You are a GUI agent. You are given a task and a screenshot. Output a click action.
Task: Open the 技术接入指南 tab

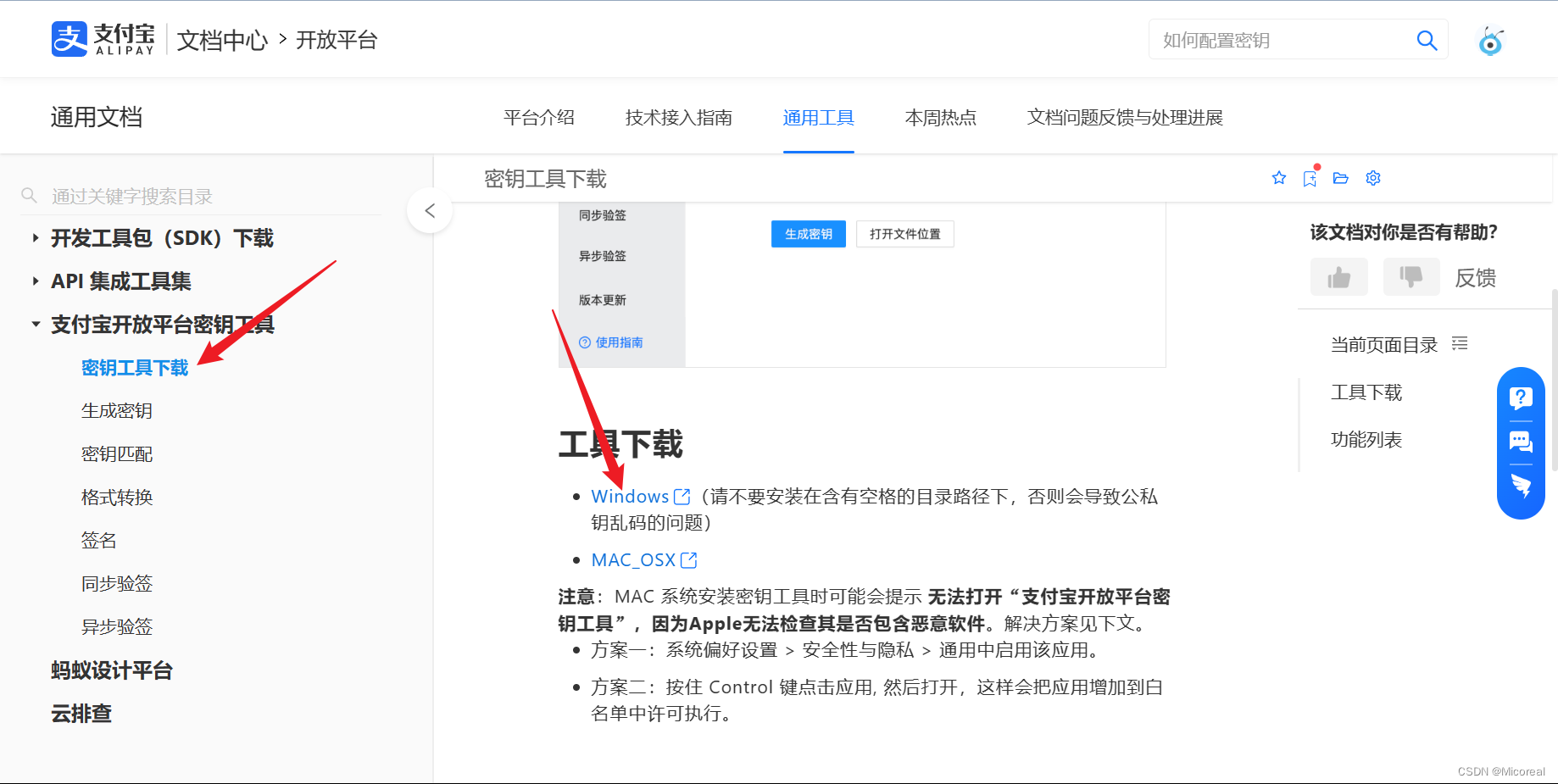point(679,118)
